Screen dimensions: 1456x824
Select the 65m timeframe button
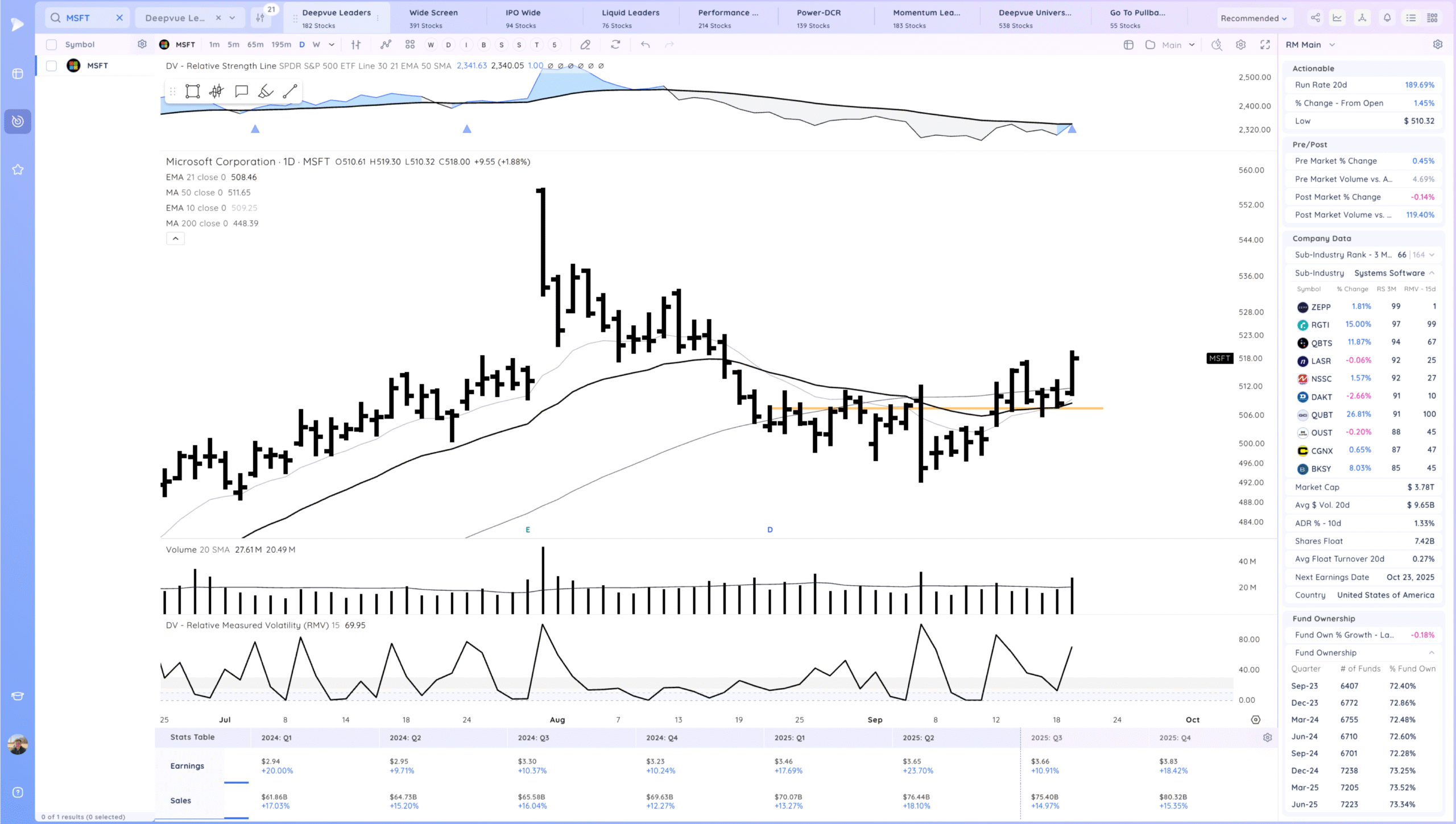click(x=255, y=44)
